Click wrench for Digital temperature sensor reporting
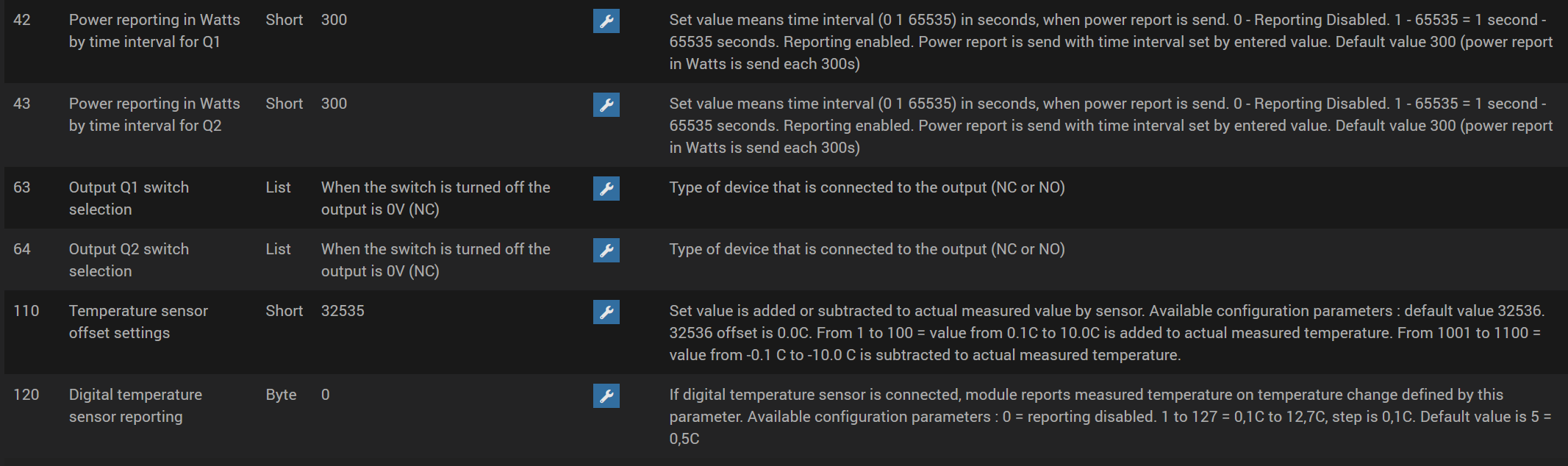The width and height of the screenshot is (1568, 466). point(606,396)
